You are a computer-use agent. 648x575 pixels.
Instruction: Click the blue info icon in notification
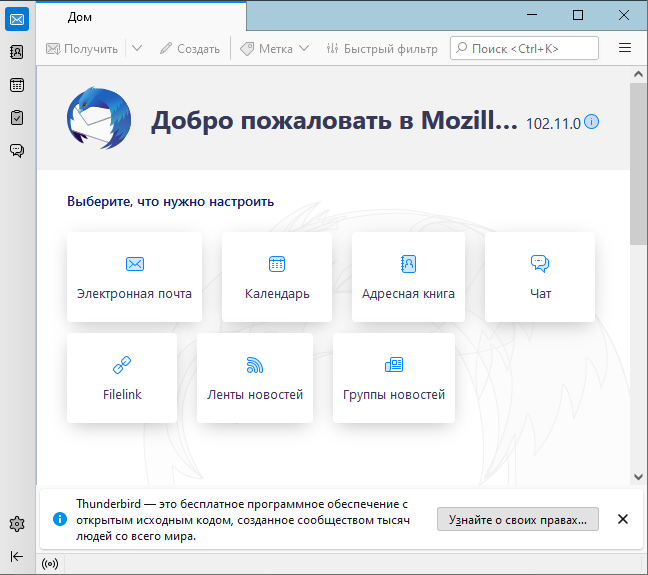pos(60,519)
